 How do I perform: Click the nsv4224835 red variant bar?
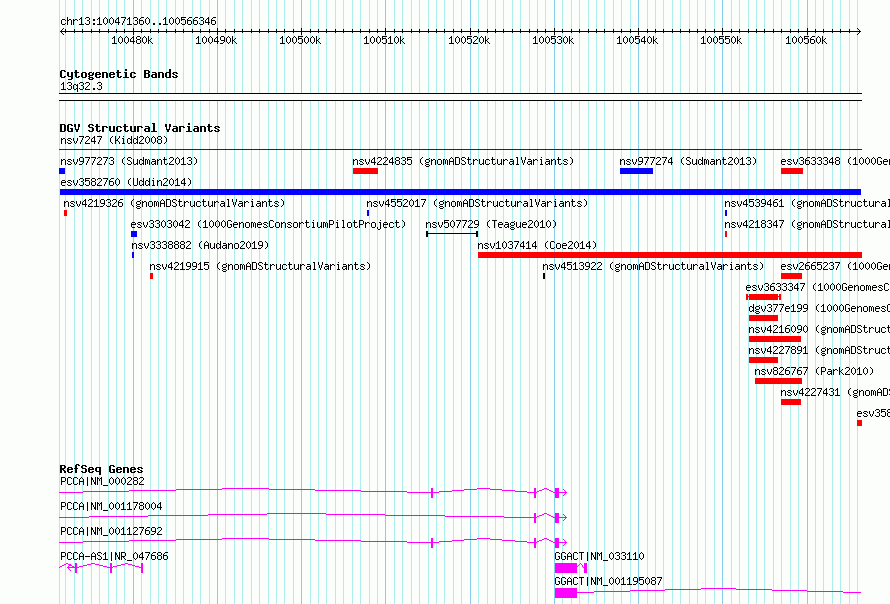365,171
